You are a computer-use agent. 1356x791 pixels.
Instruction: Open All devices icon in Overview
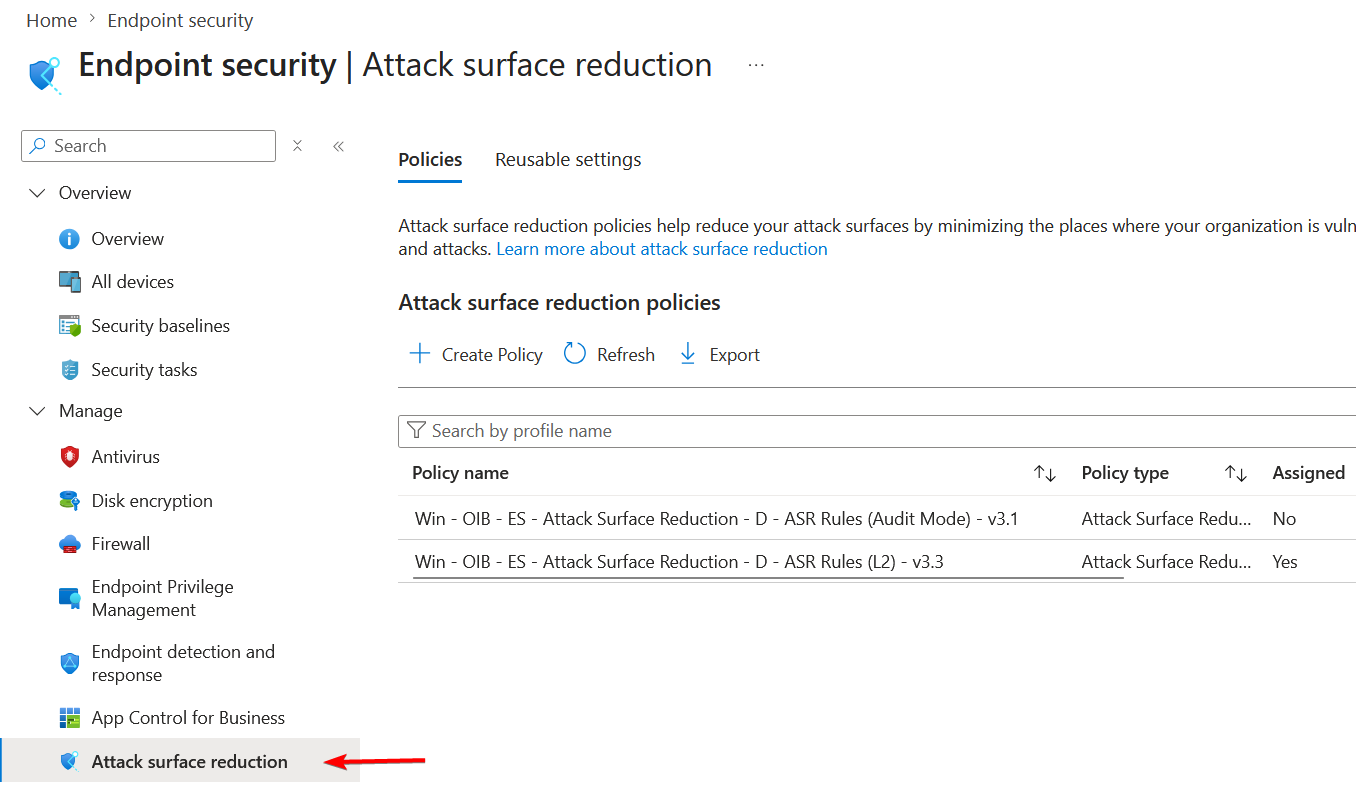[69, 282]
